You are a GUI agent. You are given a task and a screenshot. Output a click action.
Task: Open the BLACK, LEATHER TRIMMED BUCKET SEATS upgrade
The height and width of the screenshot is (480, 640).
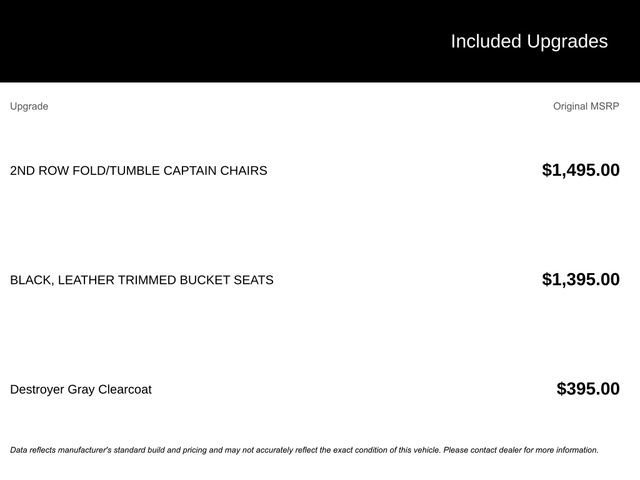pyautogui.click(x=141, y=280)
